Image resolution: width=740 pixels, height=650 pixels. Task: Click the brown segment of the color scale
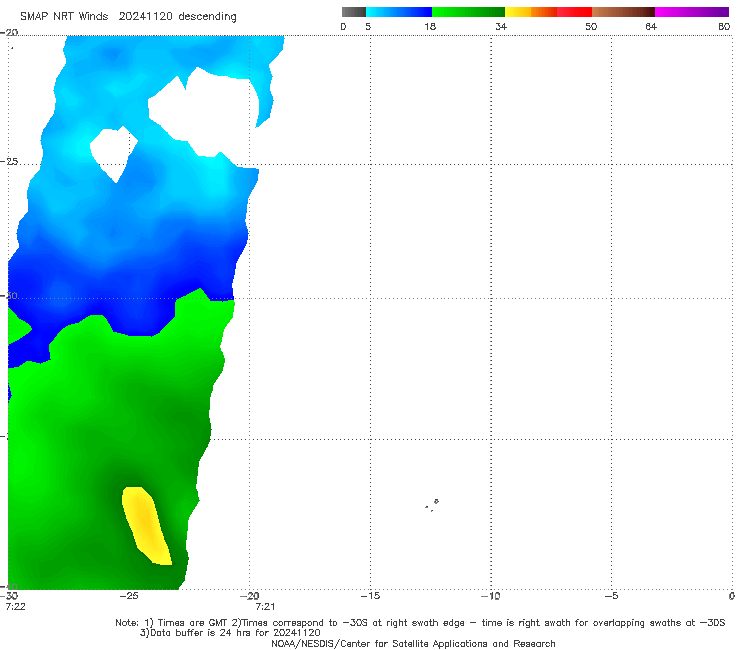coord(623,12)
